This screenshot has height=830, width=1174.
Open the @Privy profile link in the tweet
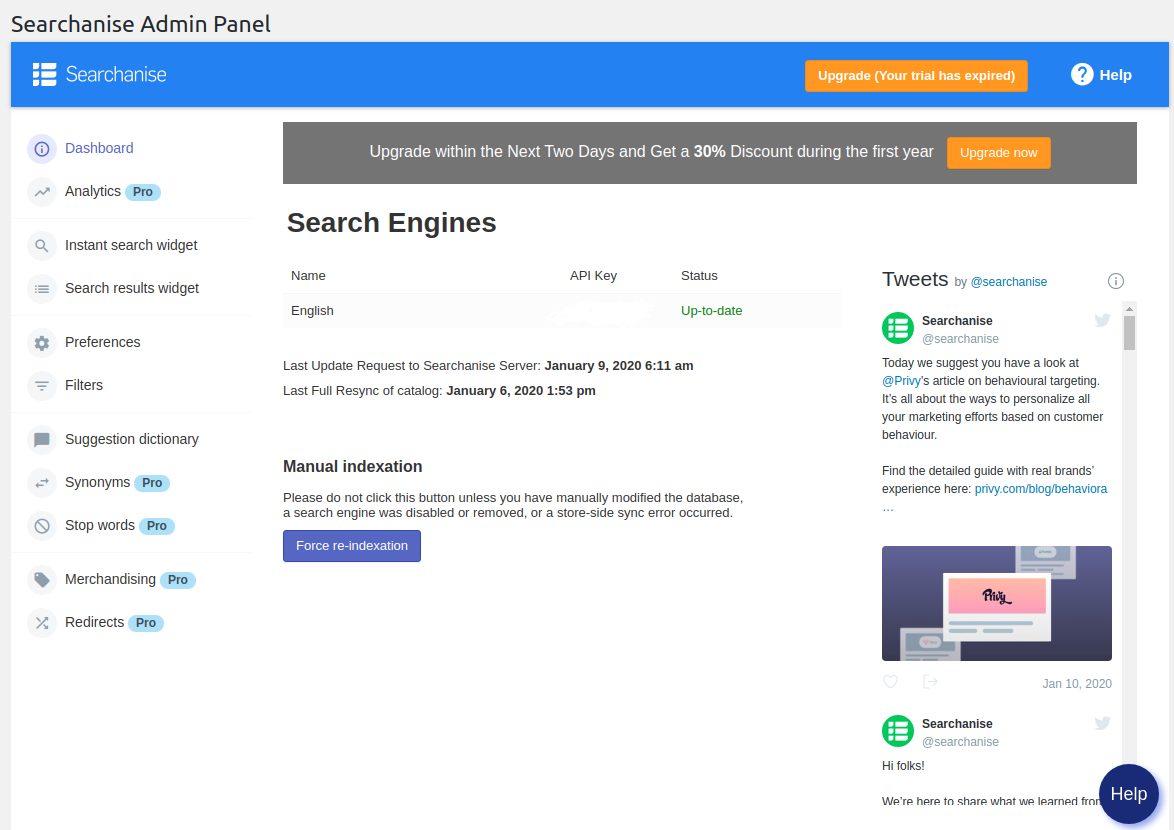tap(903, 380)
